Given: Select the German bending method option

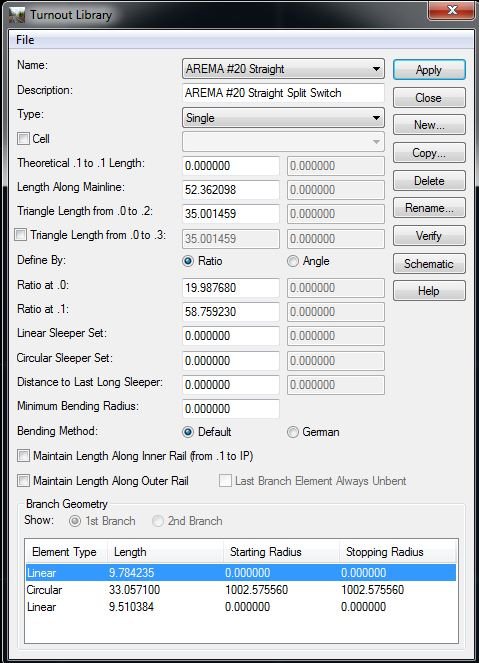Looking at the screenshot, I should [x=293, y=432].
